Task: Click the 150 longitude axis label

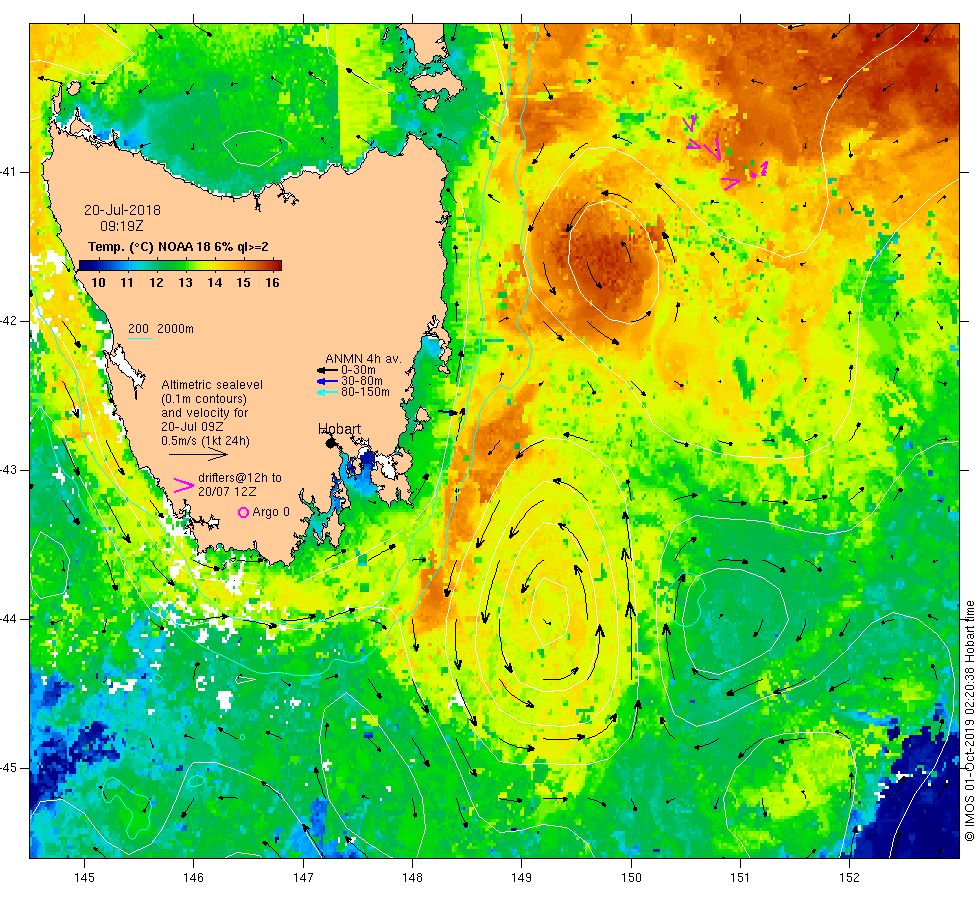Action: tap(631, 878)
